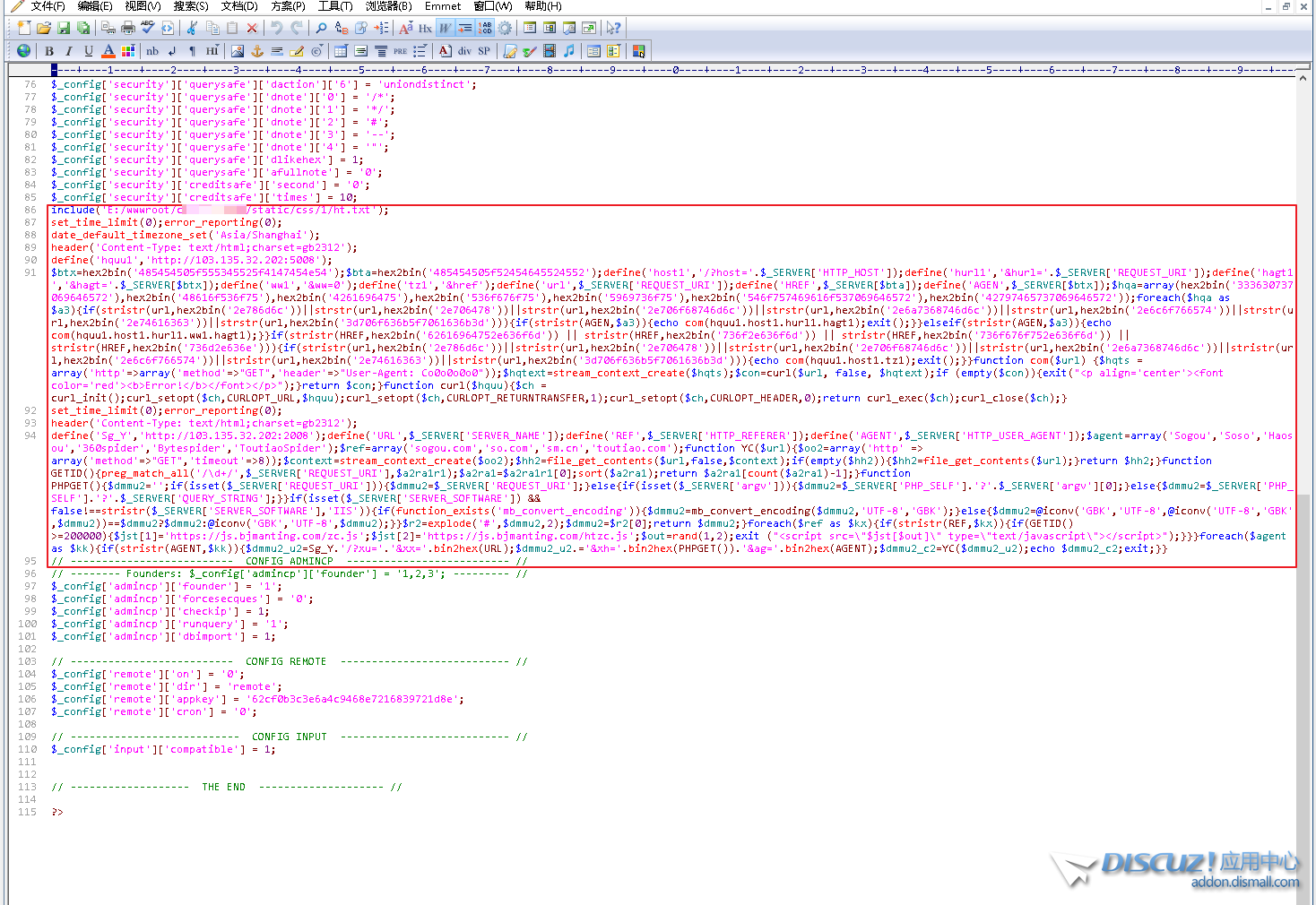Save all open files

pyautogui.click(x=83, y=28)
